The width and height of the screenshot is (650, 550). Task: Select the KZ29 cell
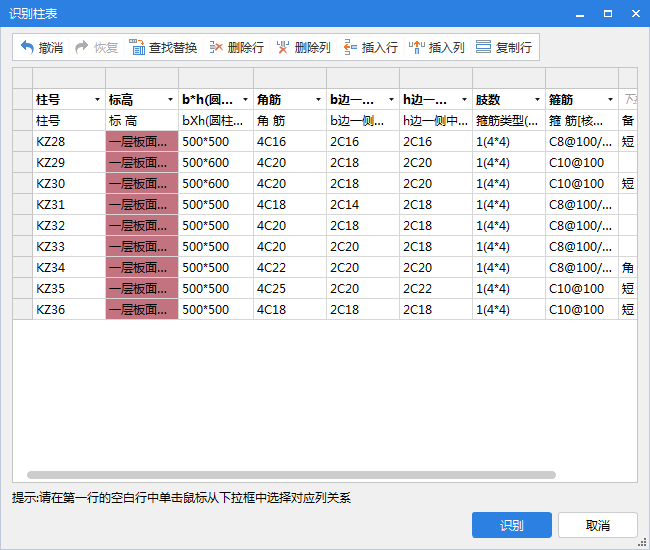(69, 162)
